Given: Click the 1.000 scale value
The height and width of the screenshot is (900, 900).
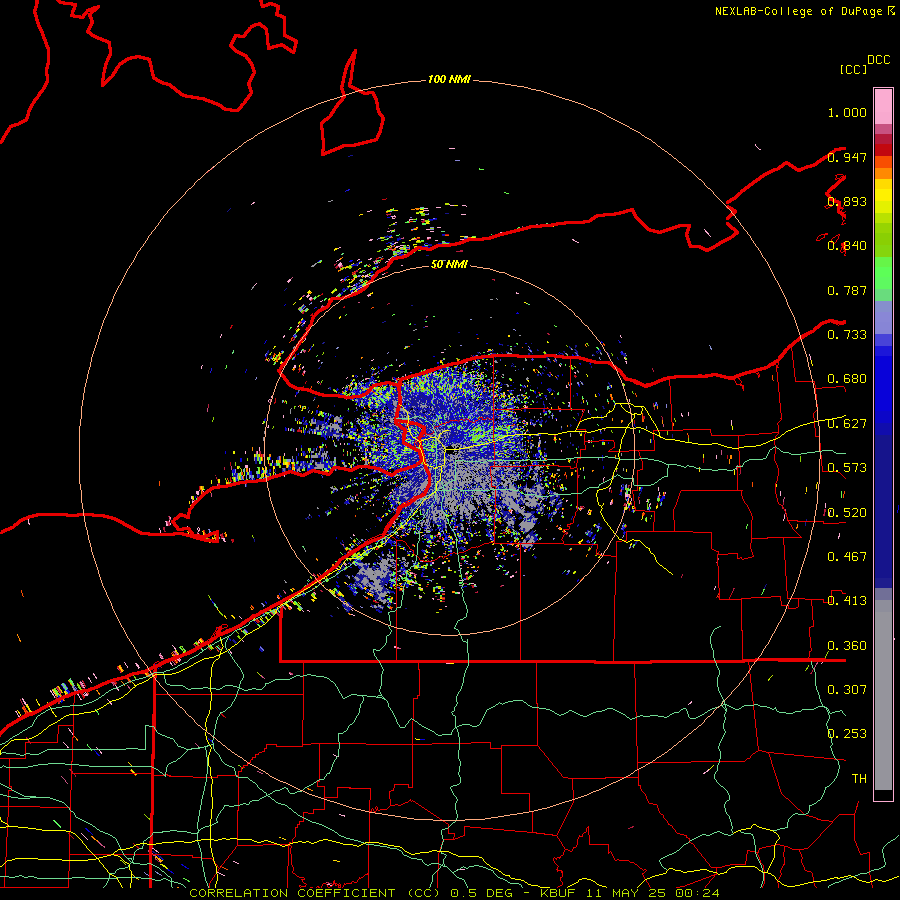Looking at the screenshot, I should point(847,112).
